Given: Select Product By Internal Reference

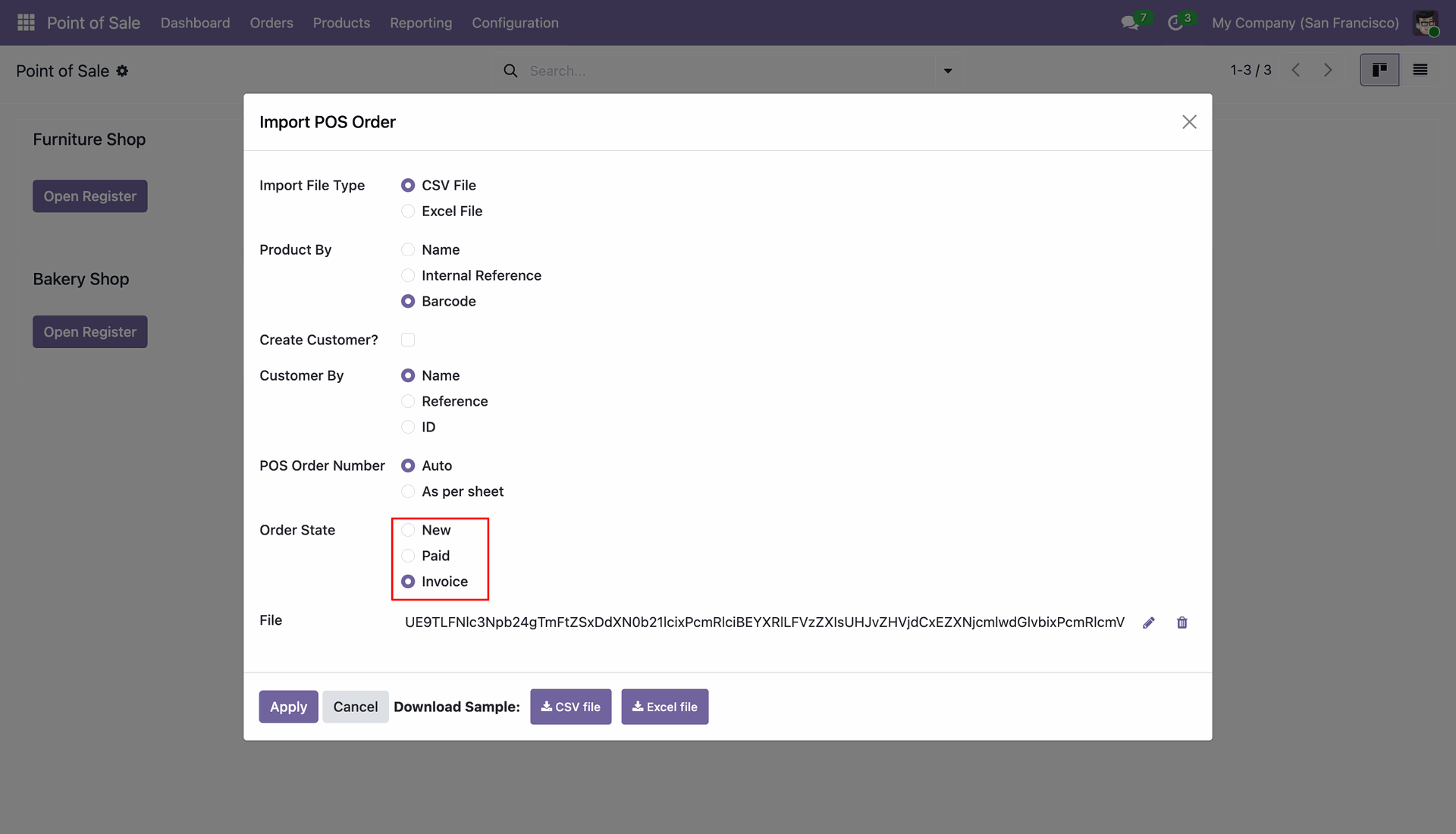Looking at the screenshot, I should (x=408, y=275).
